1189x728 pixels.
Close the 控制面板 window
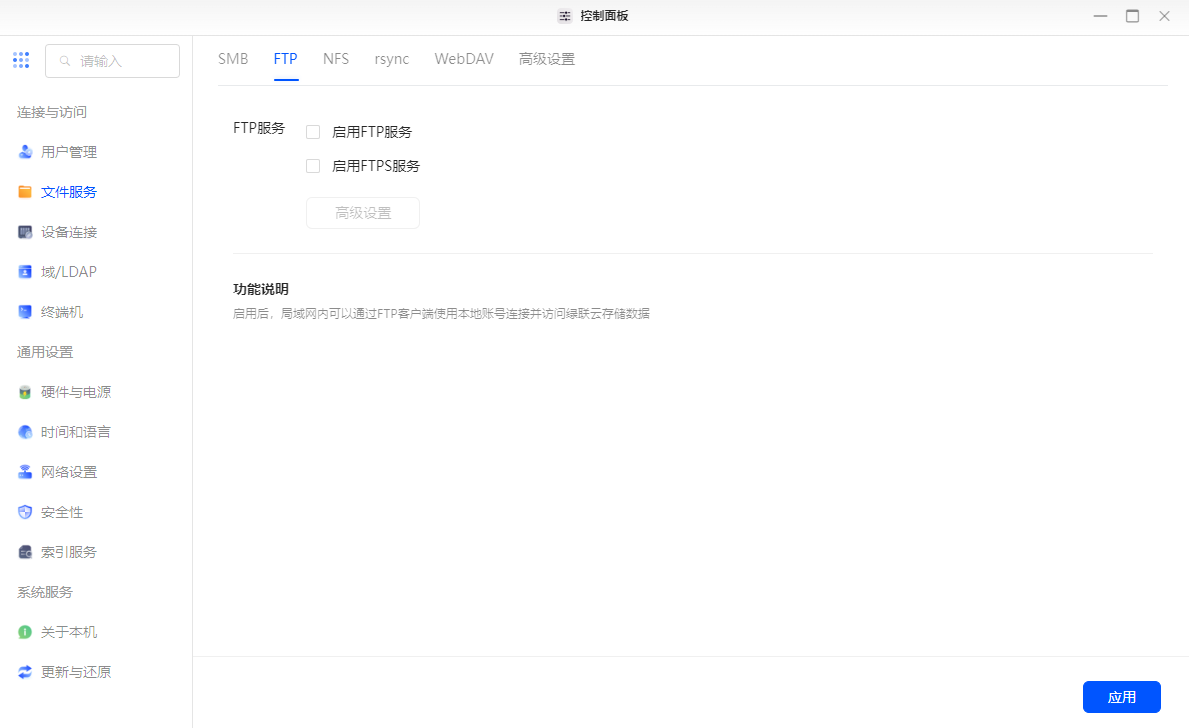tap(1164, 16)
